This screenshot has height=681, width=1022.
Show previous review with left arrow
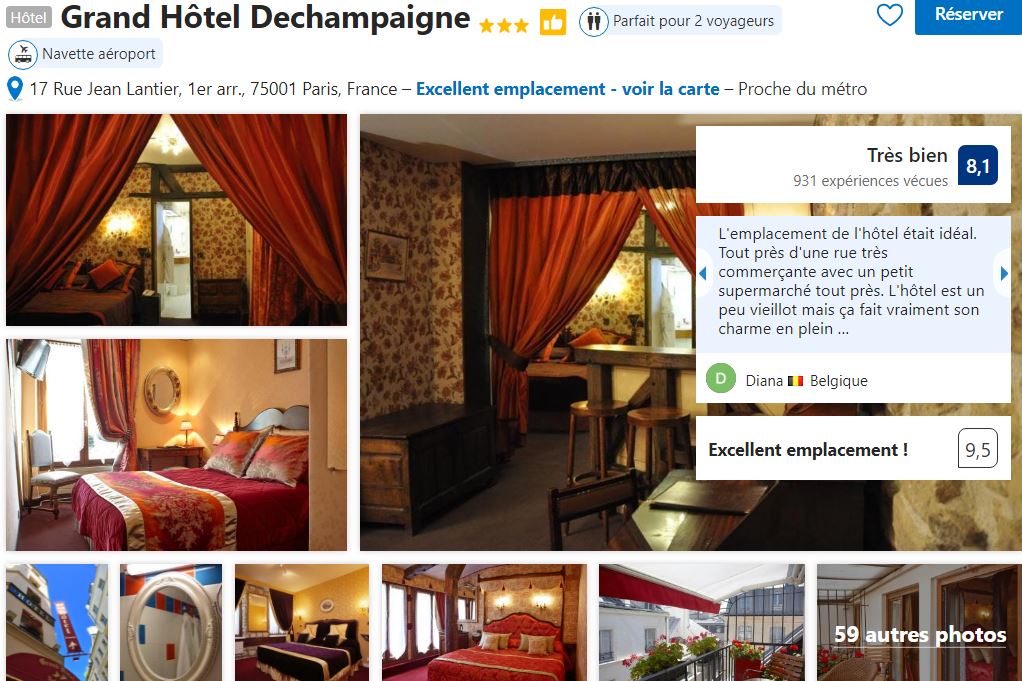pyautogui.click(x=703, y=274)
